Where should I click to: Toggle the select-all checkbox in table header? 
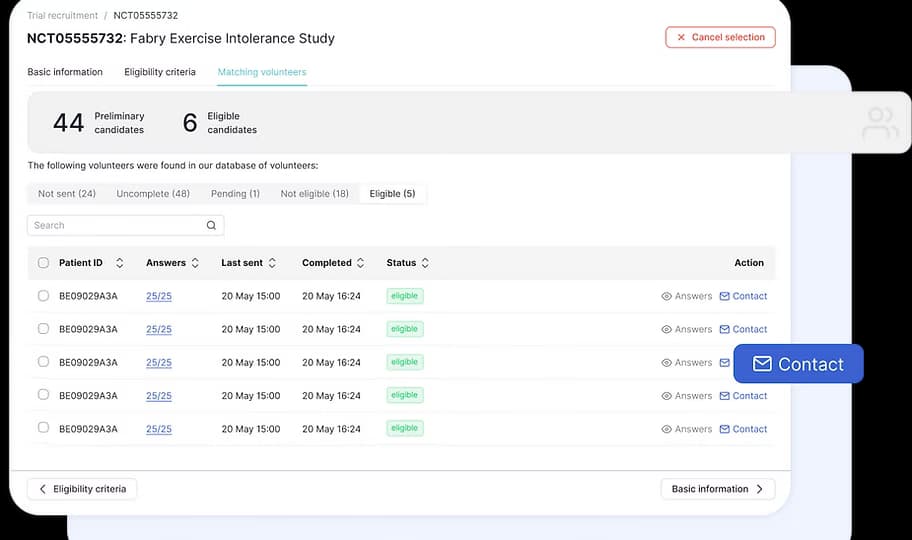pos(43,263)
